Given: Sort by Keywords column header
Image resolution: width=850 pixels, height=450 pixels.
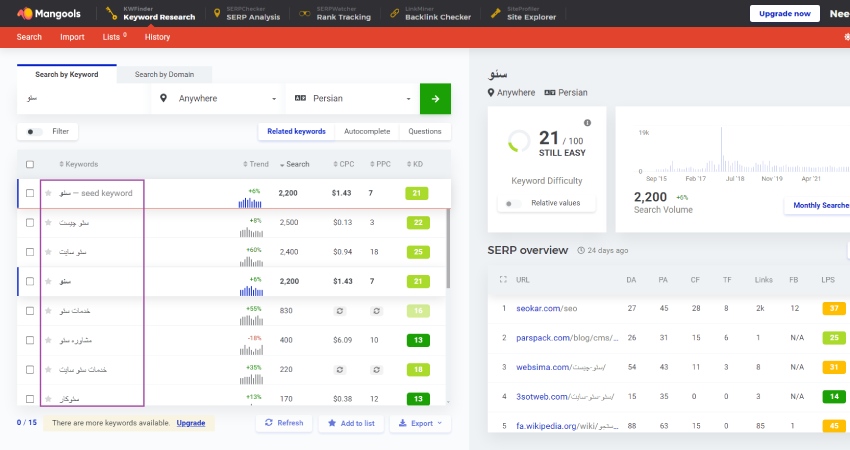Looking at the screenshot, I should click(79, 164).
